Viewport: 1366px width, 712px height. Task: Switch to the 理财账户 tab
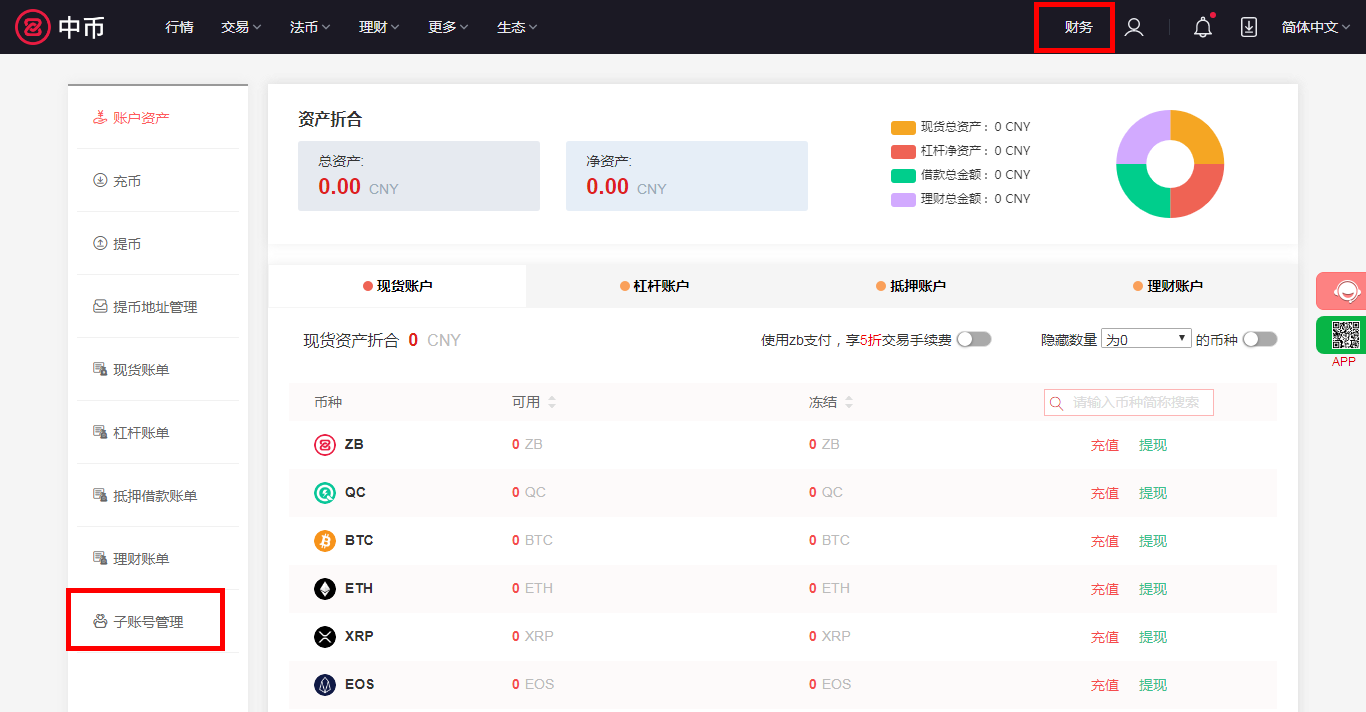(x=1168, y=286)
